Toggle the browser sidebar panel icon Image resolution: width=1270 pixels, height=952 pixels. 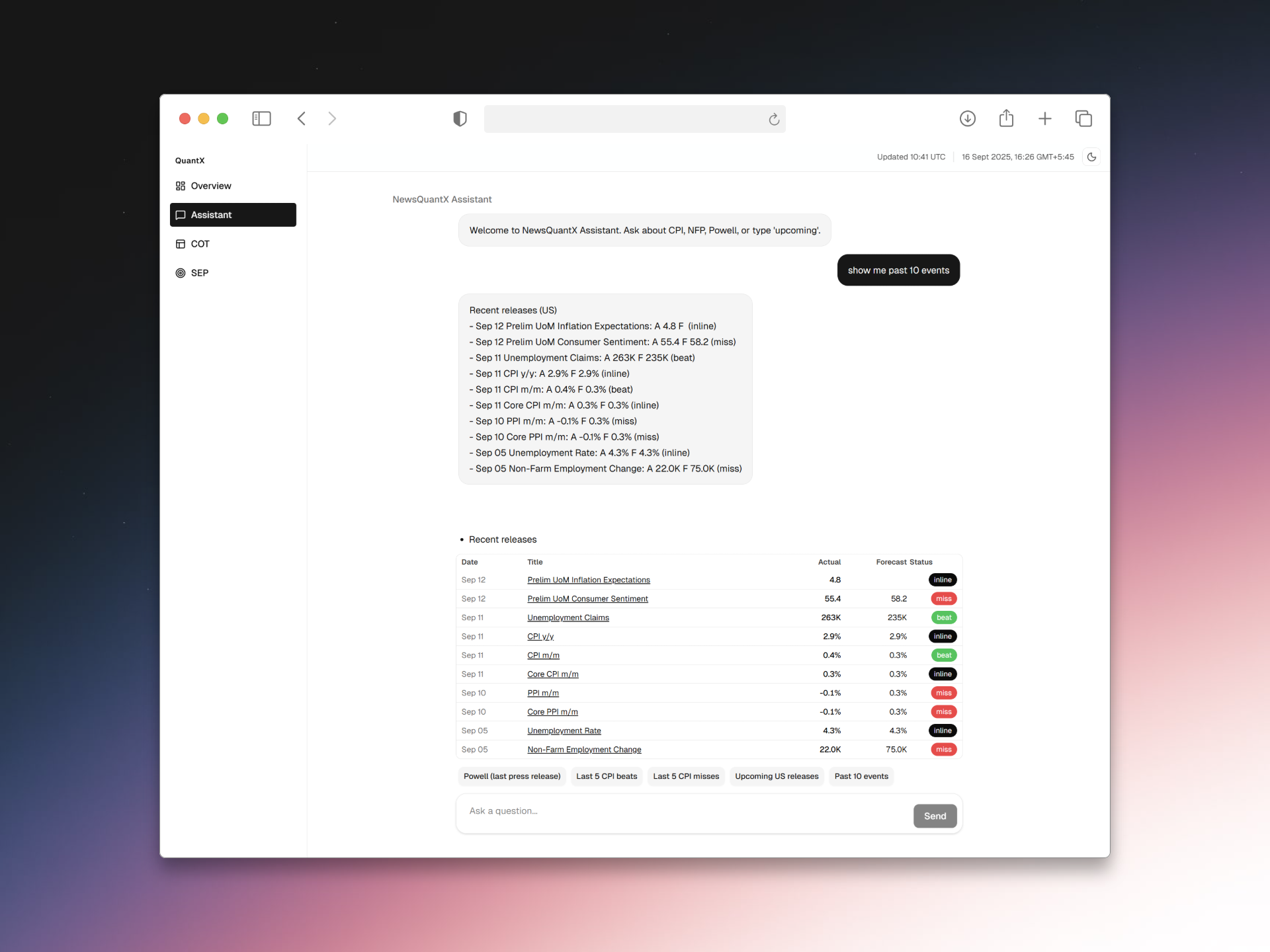click(x=261, y=118)
